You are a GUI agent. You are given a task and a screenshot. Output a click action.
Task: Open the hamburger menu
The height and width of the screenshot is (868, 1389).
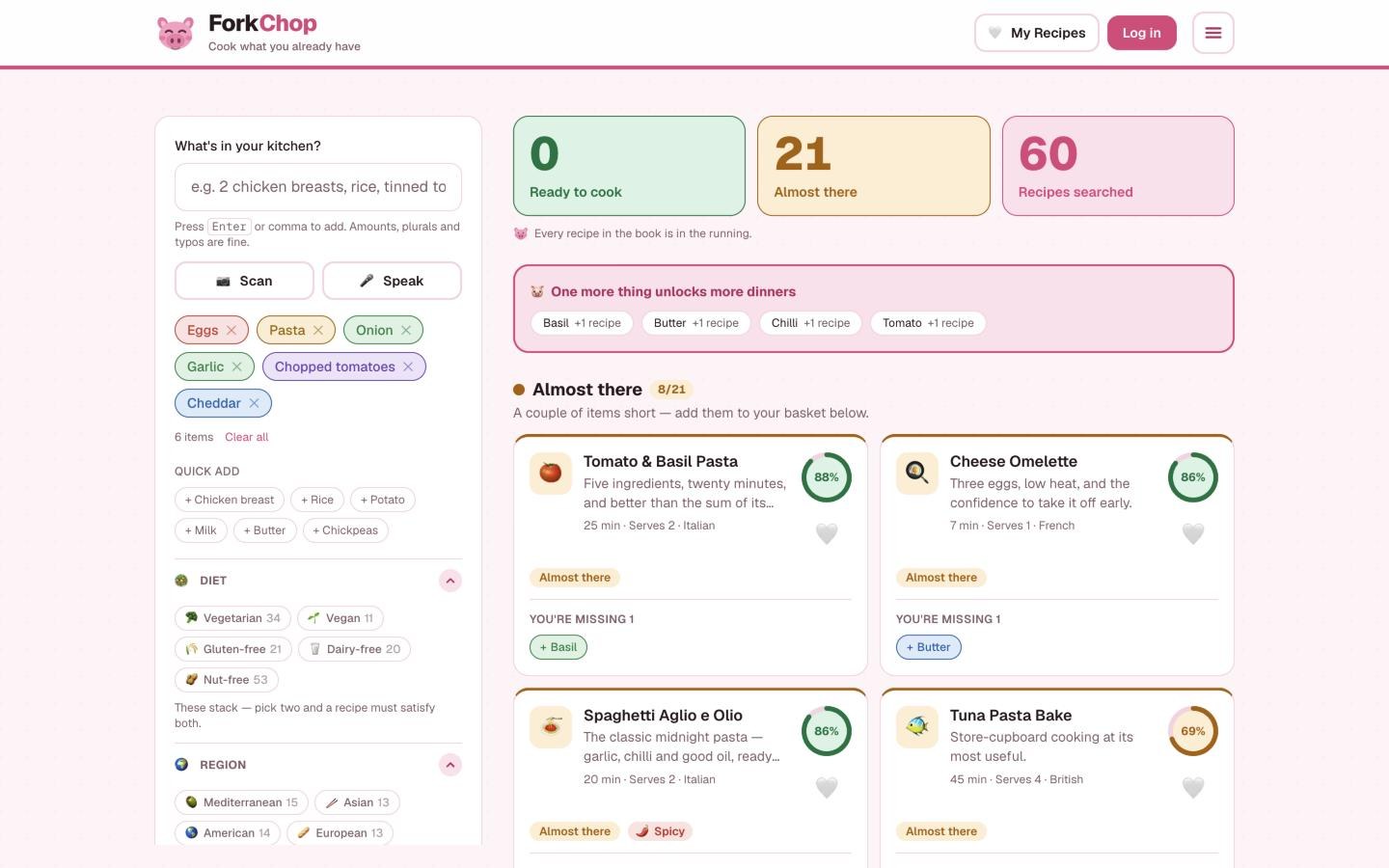point(1213,33)
